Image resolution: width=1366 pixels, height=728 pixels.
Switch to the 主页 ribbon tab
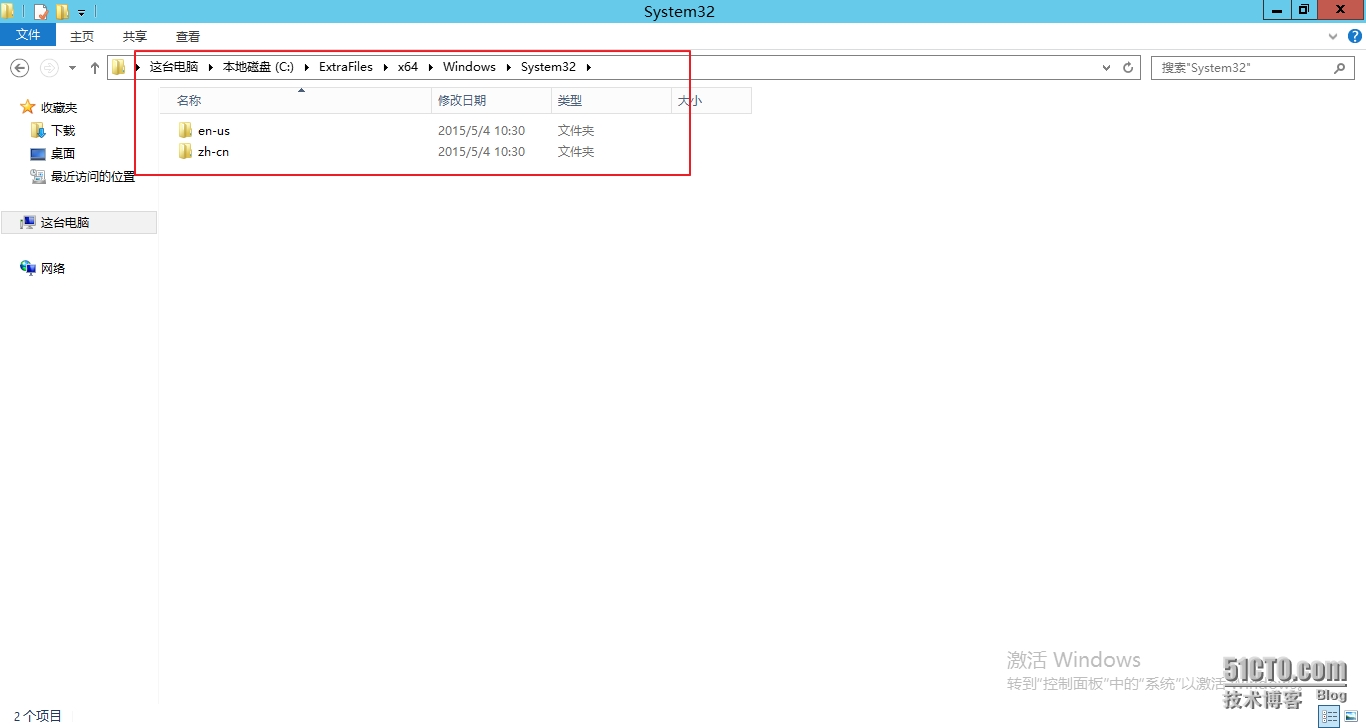(82, 36)
